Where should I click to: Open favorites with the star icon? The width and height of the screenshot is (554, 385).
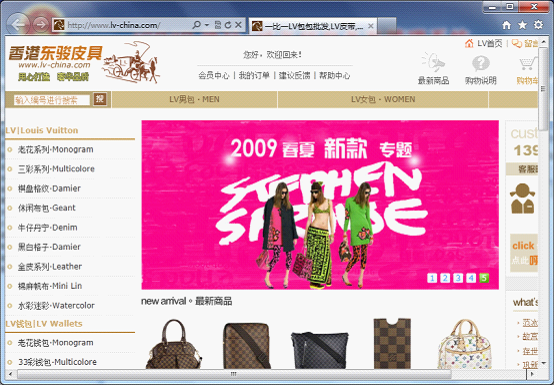tap(522, 25)
